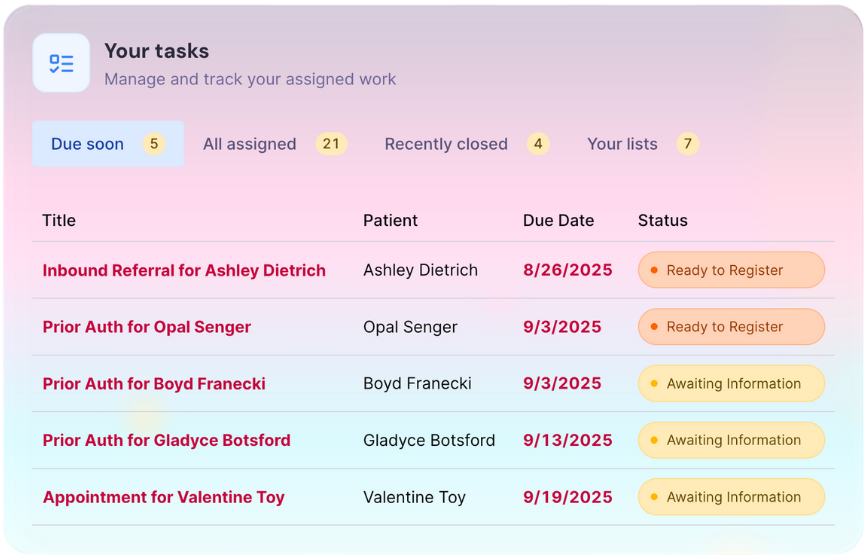Open Prior Auth for Opal Senger
The image size is (867, 557).
[147, 327]
